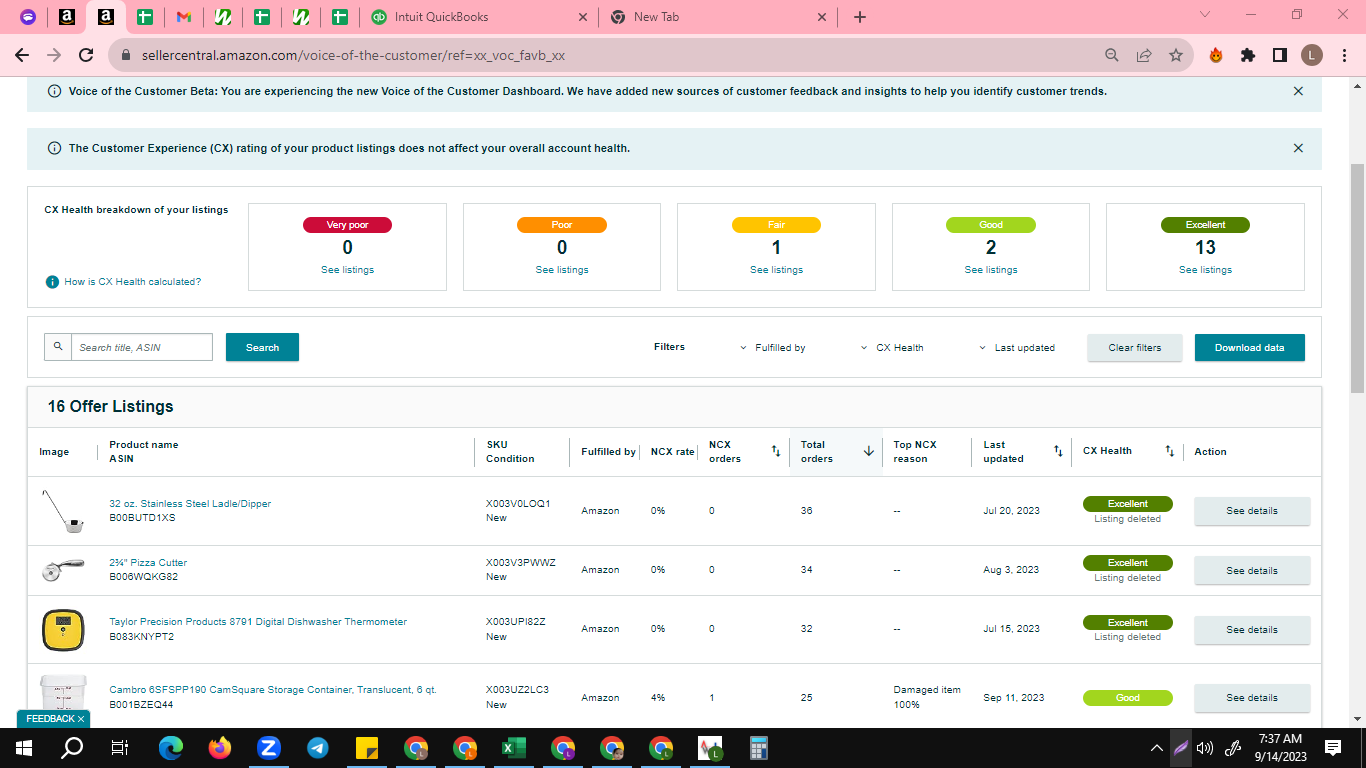1366x768 pixels.
Task: Click the search magnifier icon beside ASIN field
Action: (58, 347)
